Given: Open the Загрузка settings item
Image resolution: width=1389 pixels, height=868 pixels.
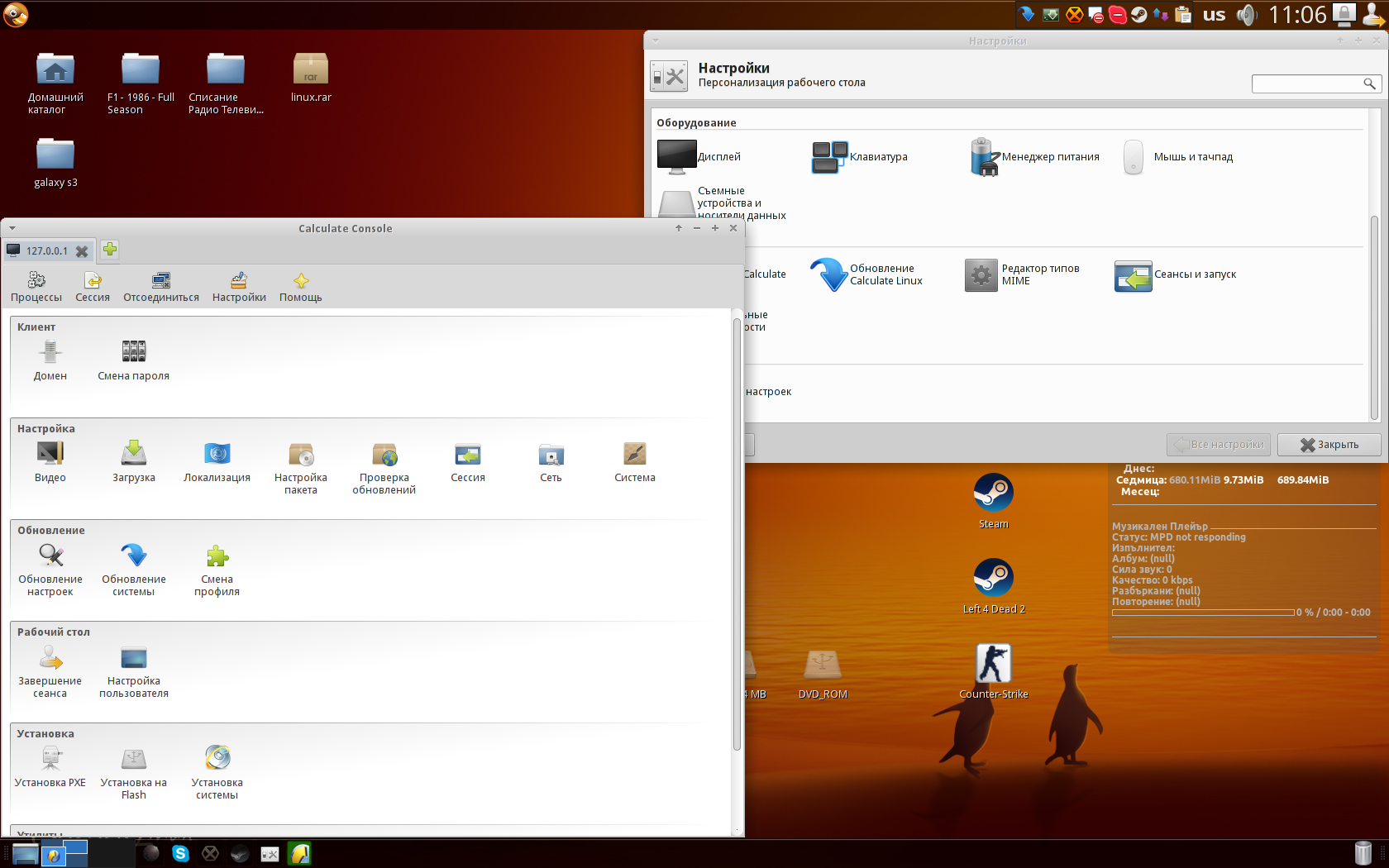Looking at the screenshot, I should tap(134, 462).
